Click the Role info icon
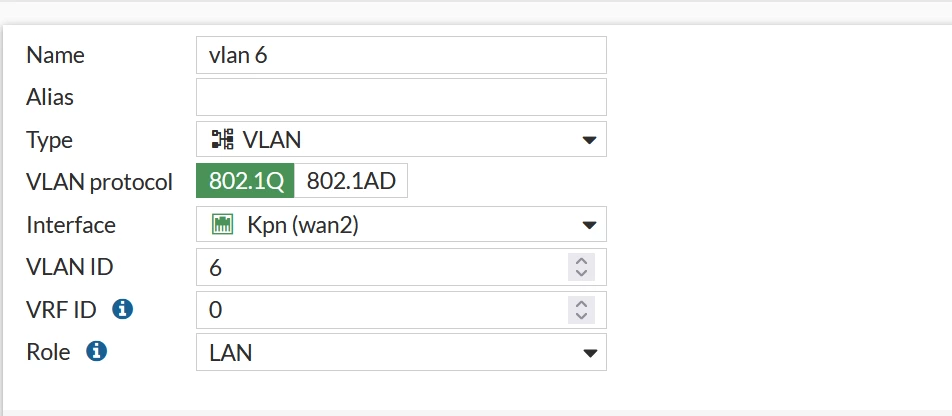The width and height of the screenshot is (952, 416). 97,351
